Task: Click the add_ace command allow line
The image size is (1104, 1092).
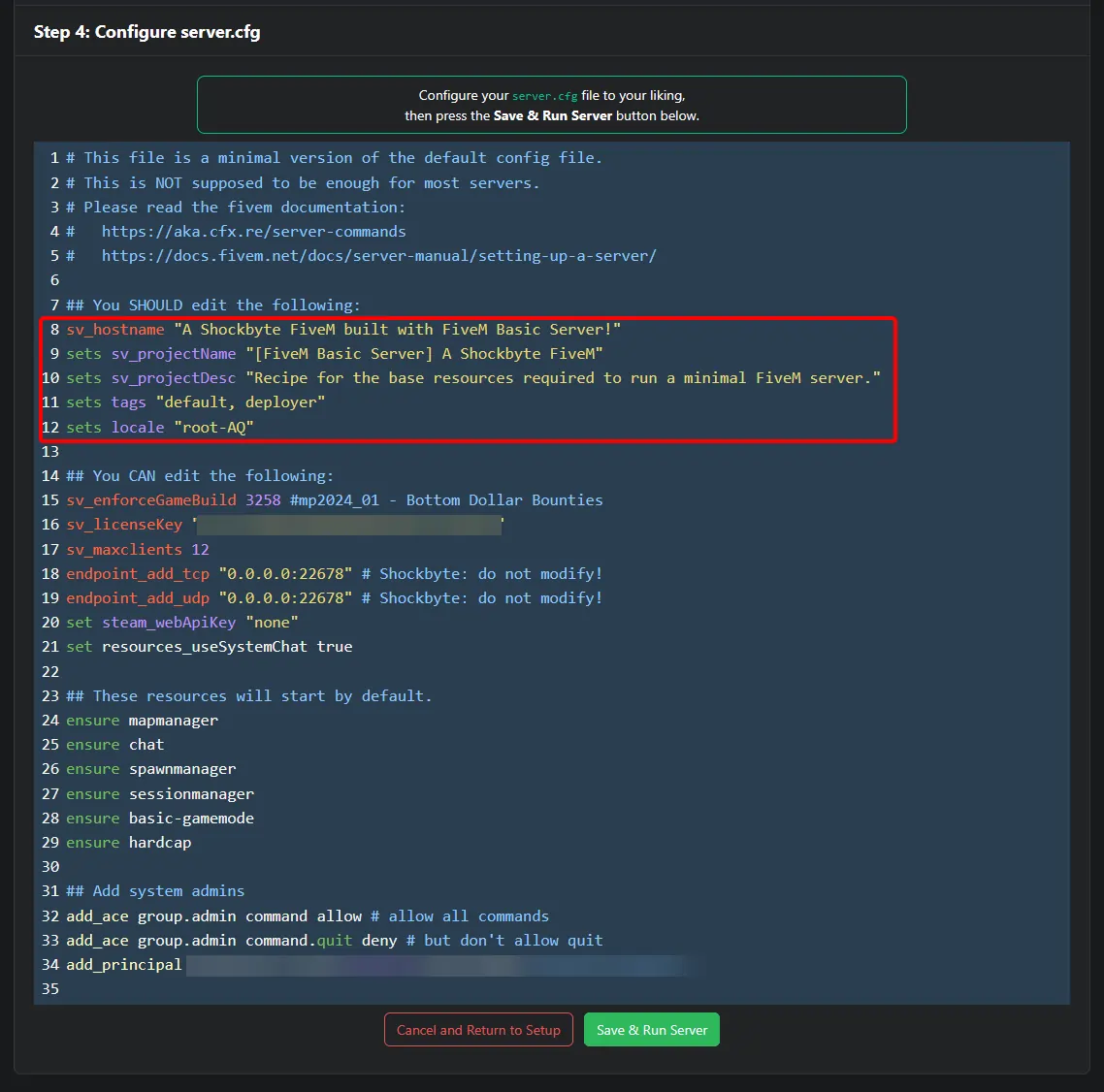Action: 308,916
